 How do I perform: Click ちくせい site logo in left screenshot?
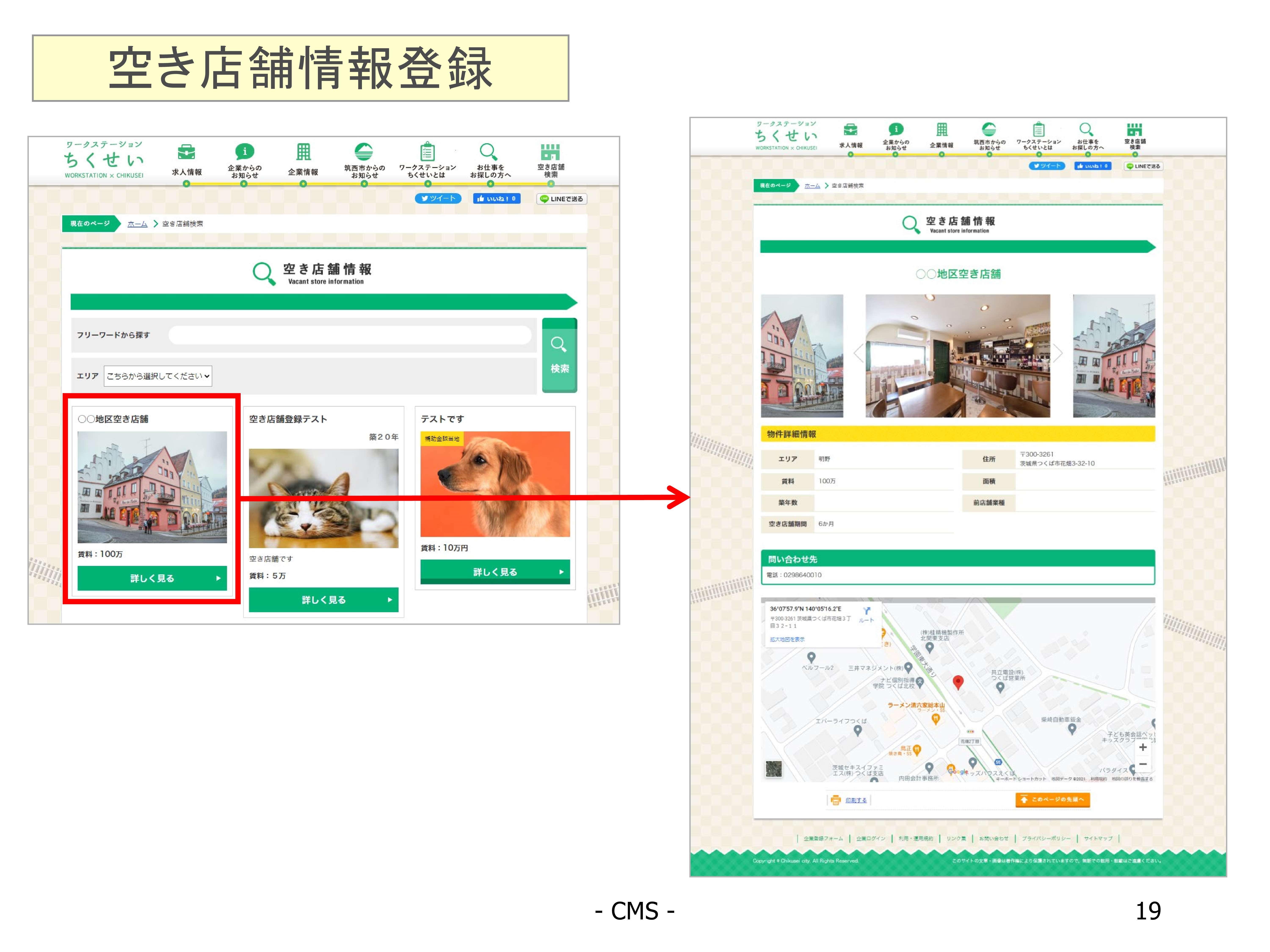coord(104,160)
